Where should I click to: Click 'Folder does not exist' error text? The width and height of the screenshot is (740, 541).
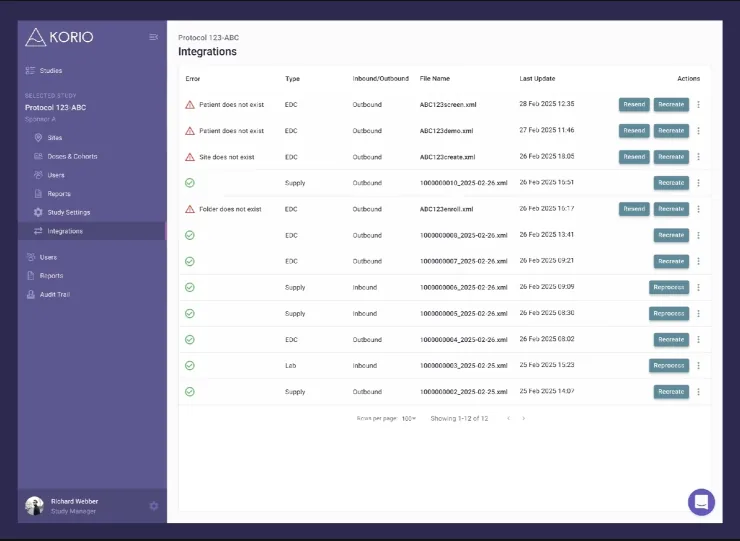[230, 209]
